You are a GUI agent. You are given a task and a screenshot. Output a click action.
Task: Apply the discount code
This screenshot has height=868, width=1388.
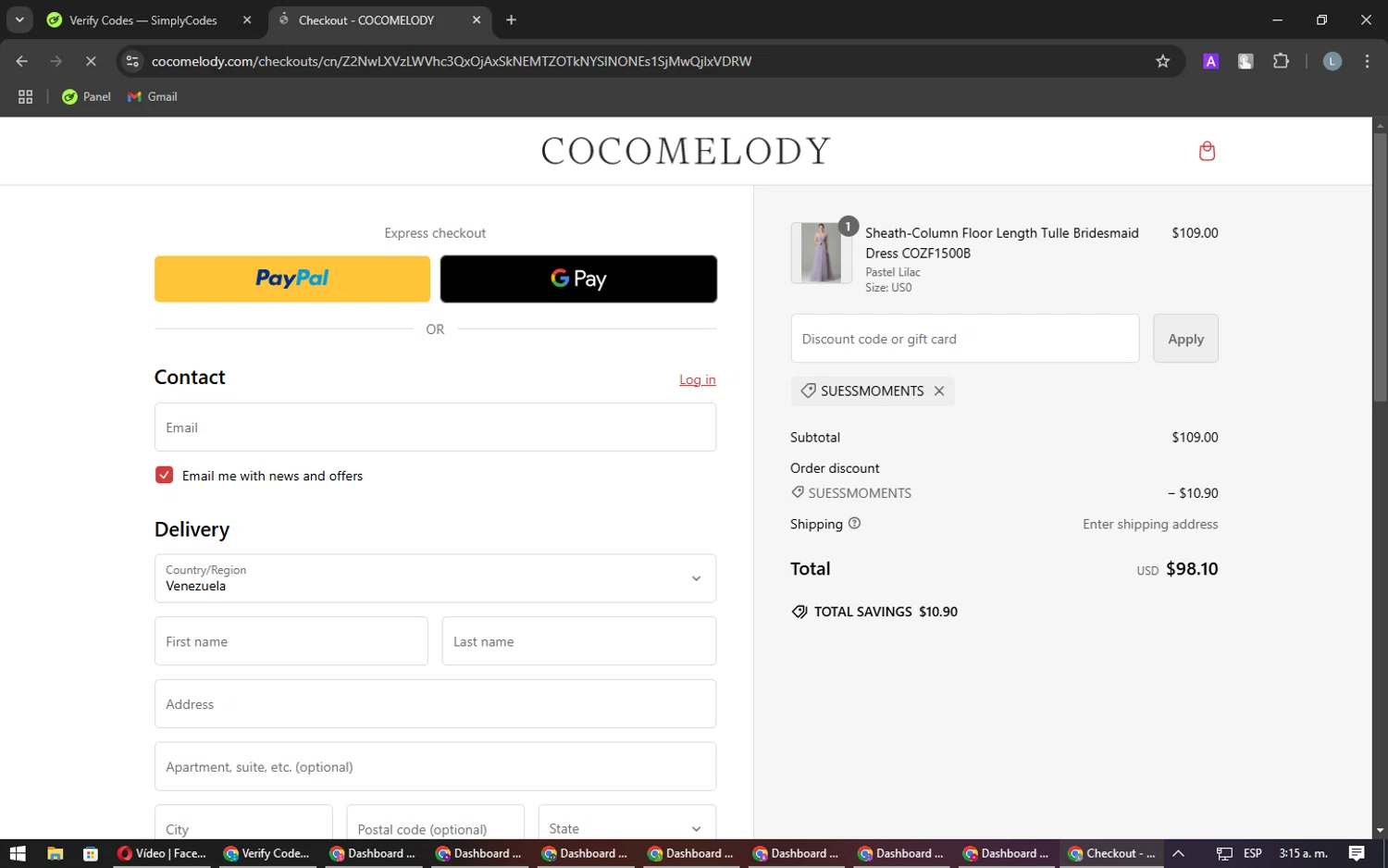click(1185, 338)
